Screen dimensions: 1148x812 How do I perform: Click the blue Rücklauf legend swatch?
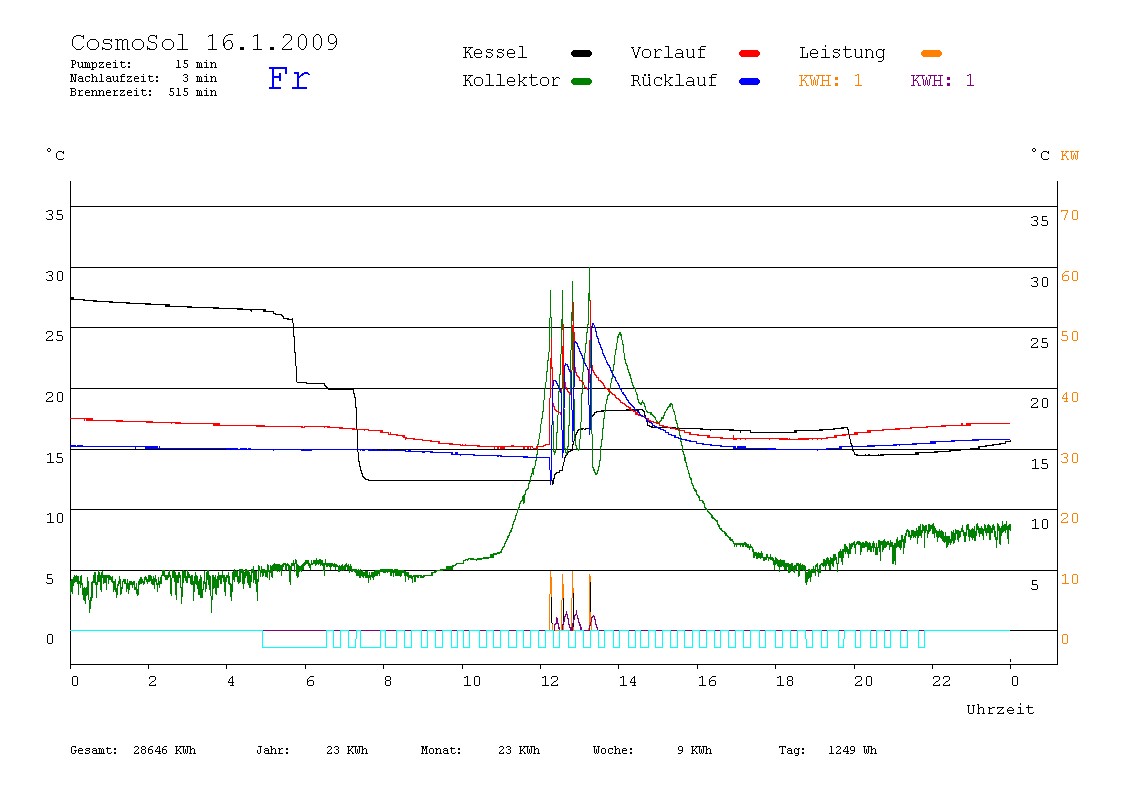(x=750, y=81)
